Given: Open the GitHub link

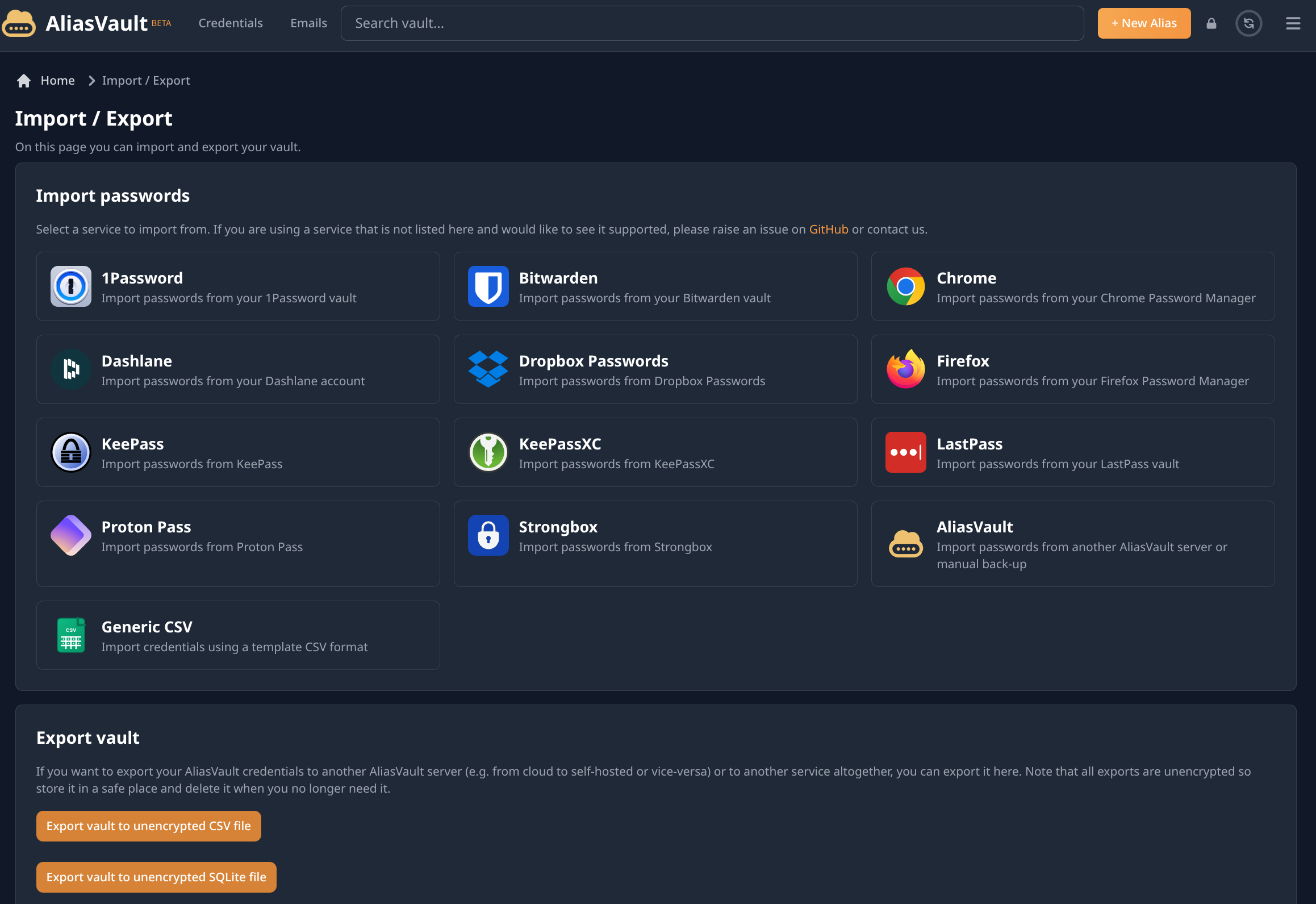Looking at the screenshot, I should 828,230.
